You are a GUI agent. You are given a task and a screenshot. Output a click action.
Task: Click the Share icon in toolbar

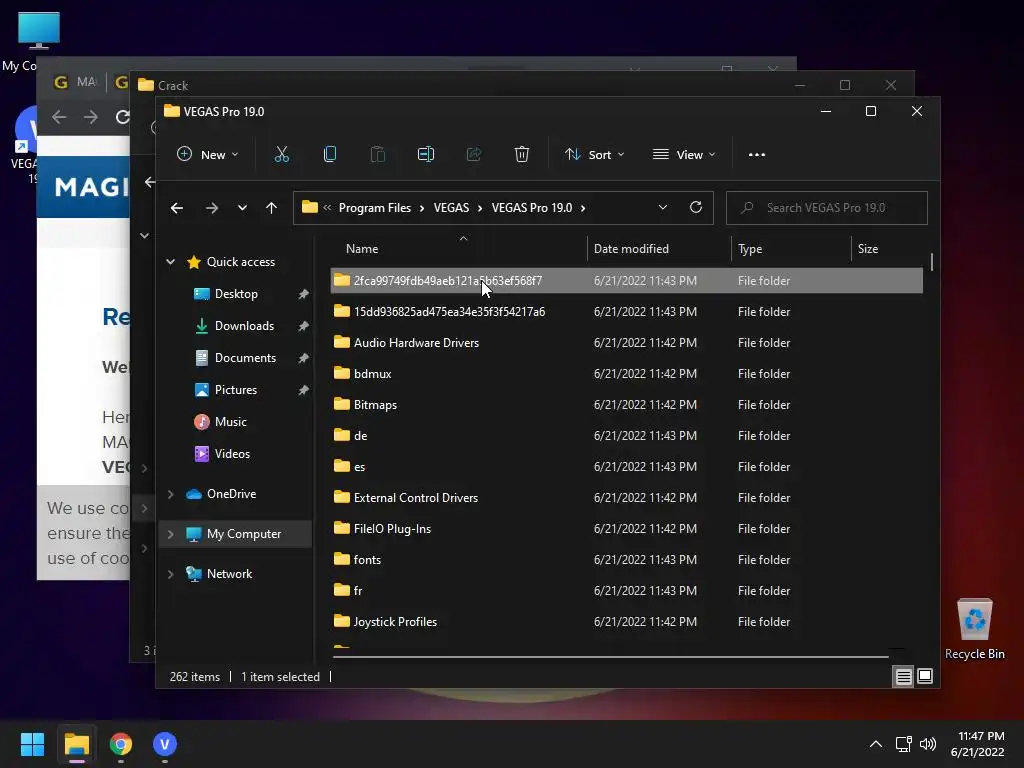point(474,155)
